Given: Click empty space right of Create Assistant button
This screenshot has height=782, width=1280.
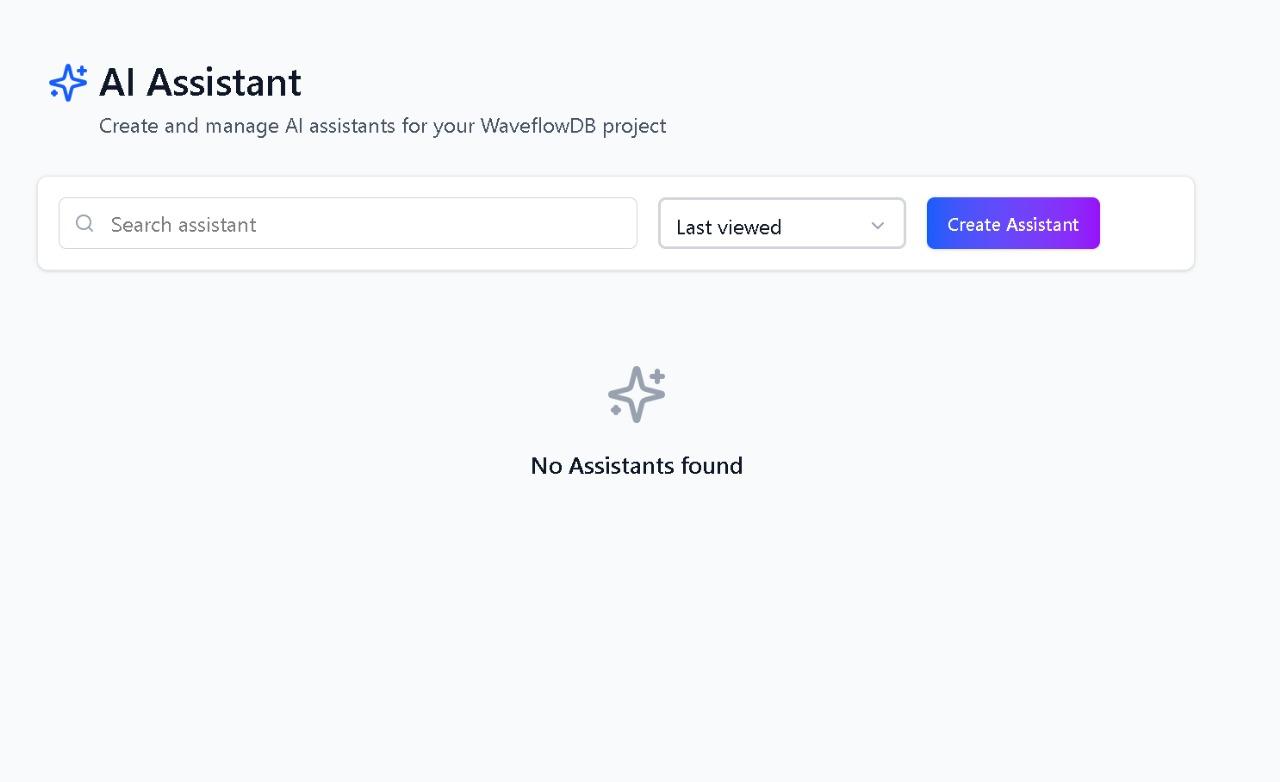Looking at the screenshot, I should coord(1146,224).
